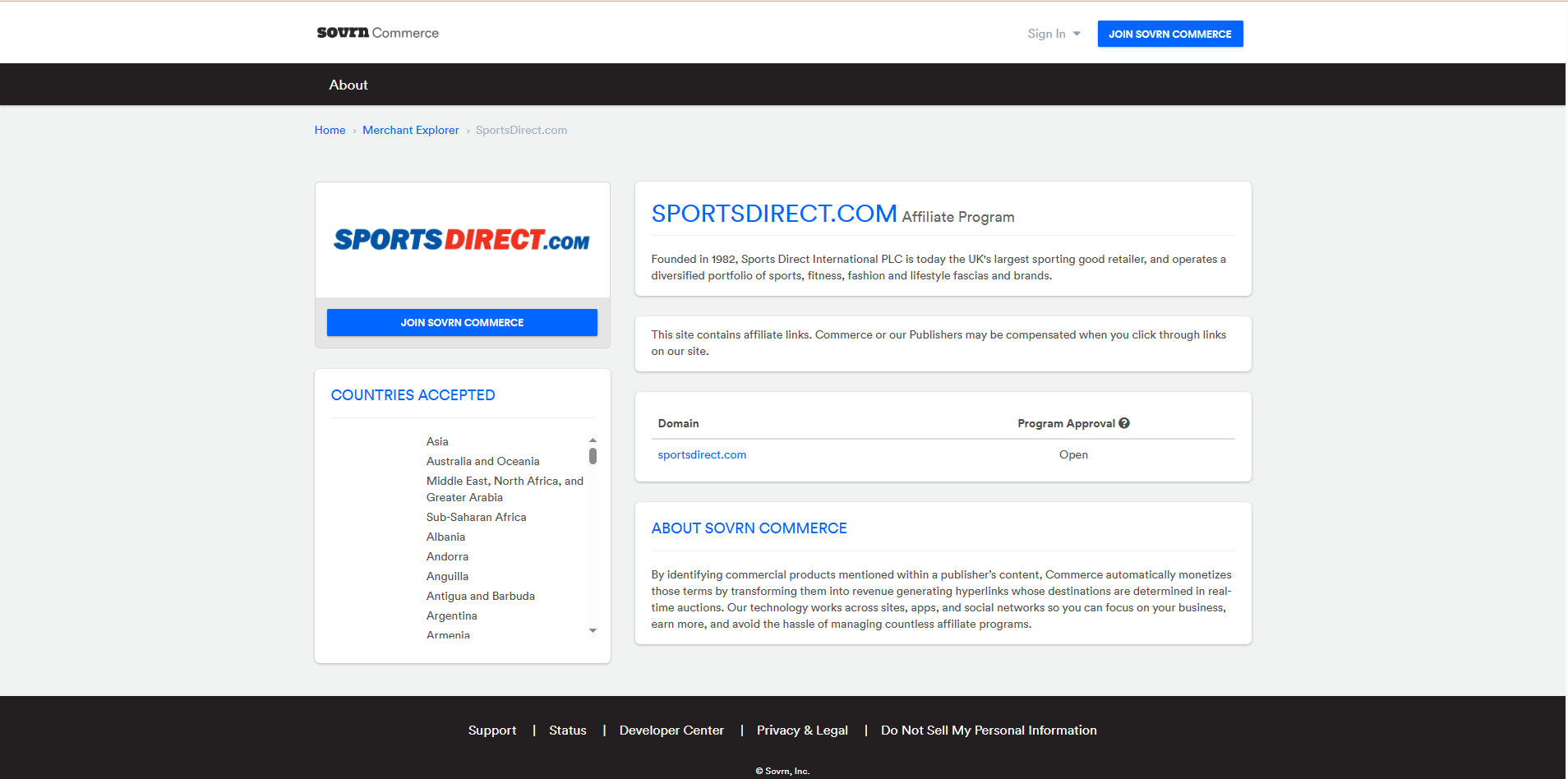Screen dimensions: 1568x779
Task: Click Join Sovrn Commerce below merchant logo
Action: click(462, 323)
